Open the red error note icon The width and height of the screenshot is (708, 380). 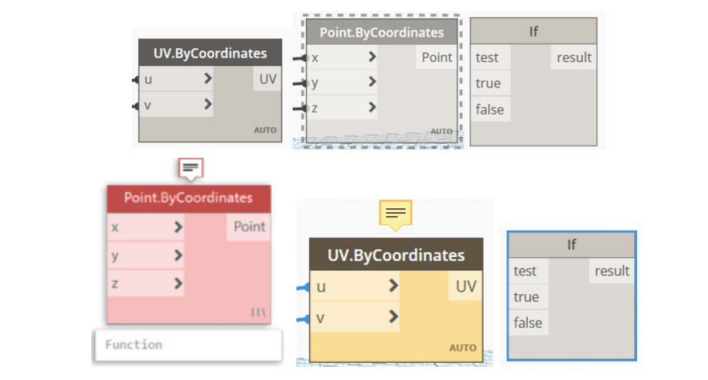point(191,169)
